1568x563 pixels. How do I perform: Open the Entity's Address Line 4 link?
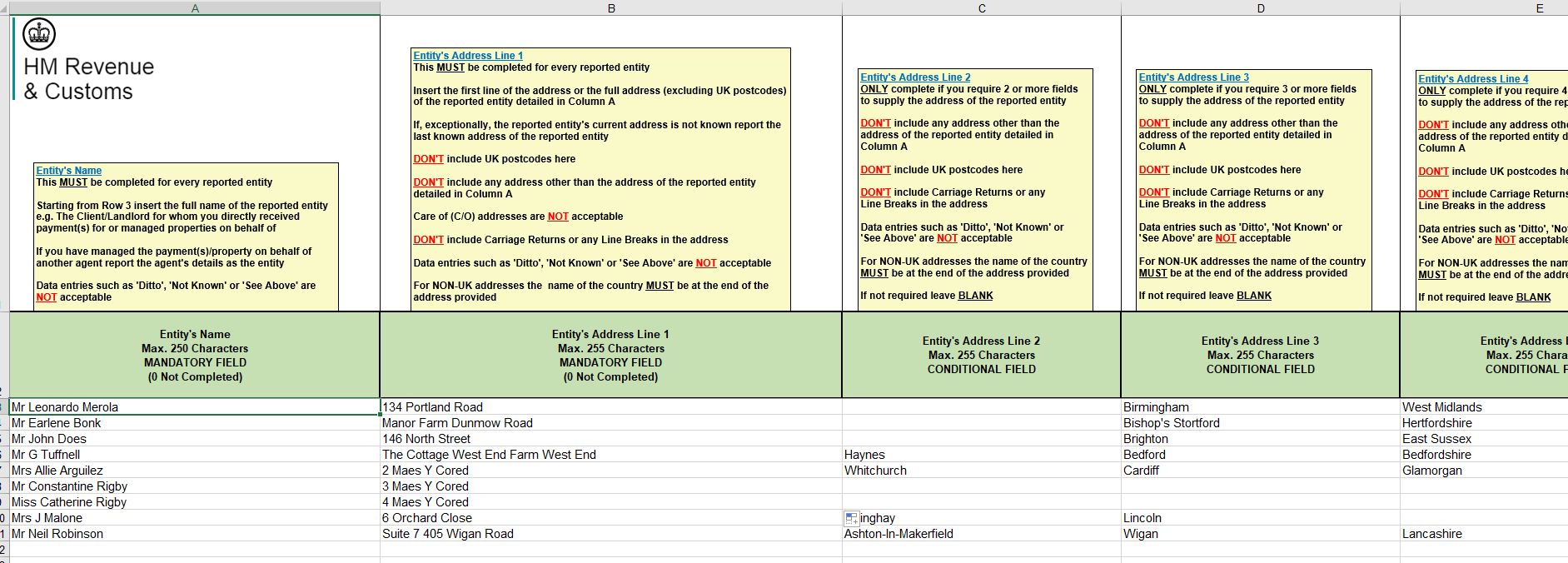(1474, 79)
